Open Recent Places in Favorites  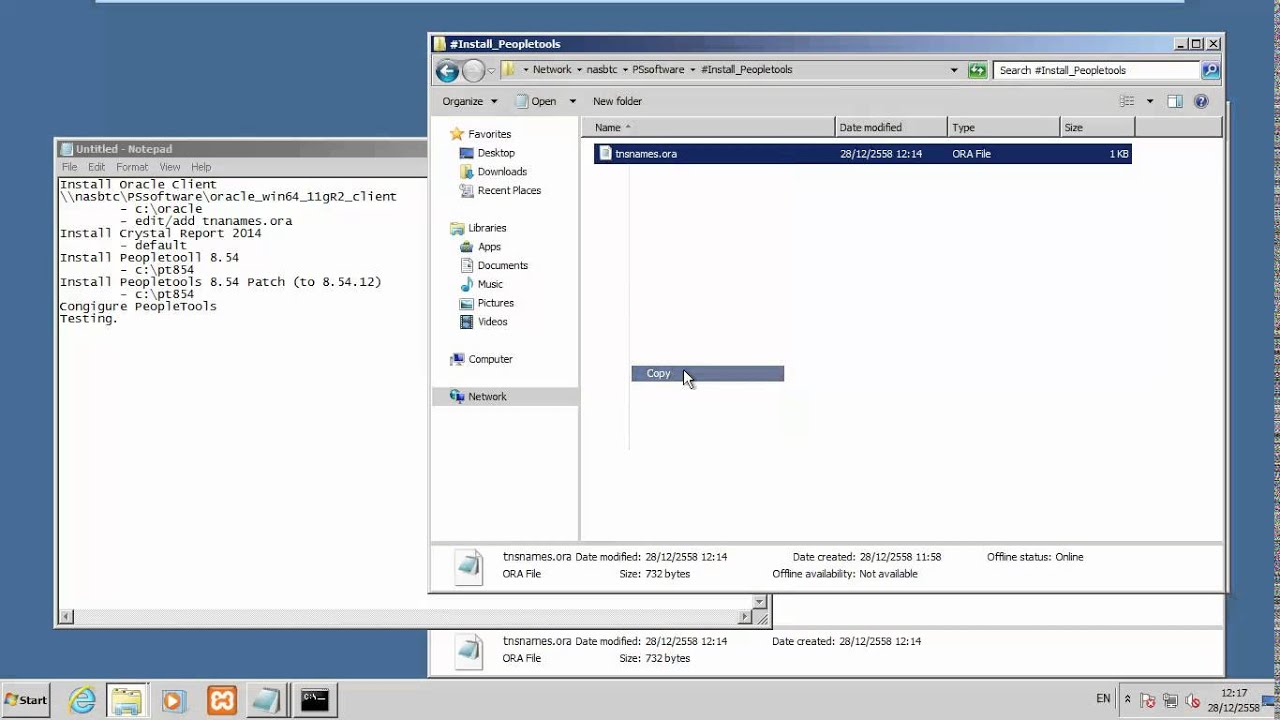509,190
